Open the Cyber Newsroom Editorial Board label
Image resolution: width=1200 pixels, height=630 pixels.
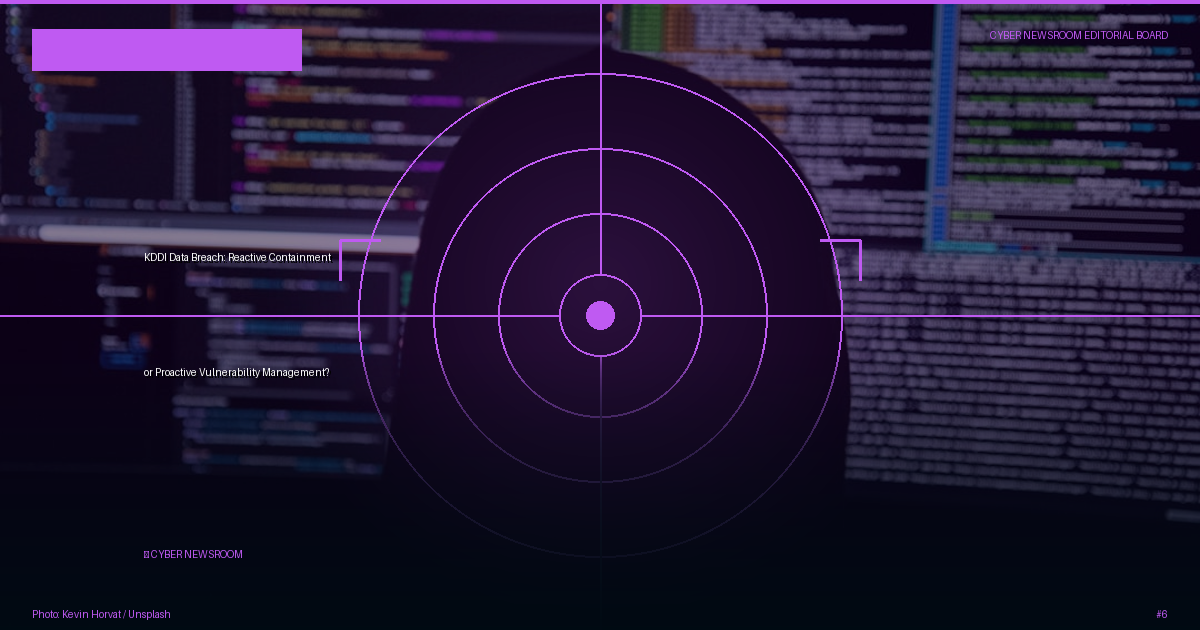click(x=1078, y=35)
